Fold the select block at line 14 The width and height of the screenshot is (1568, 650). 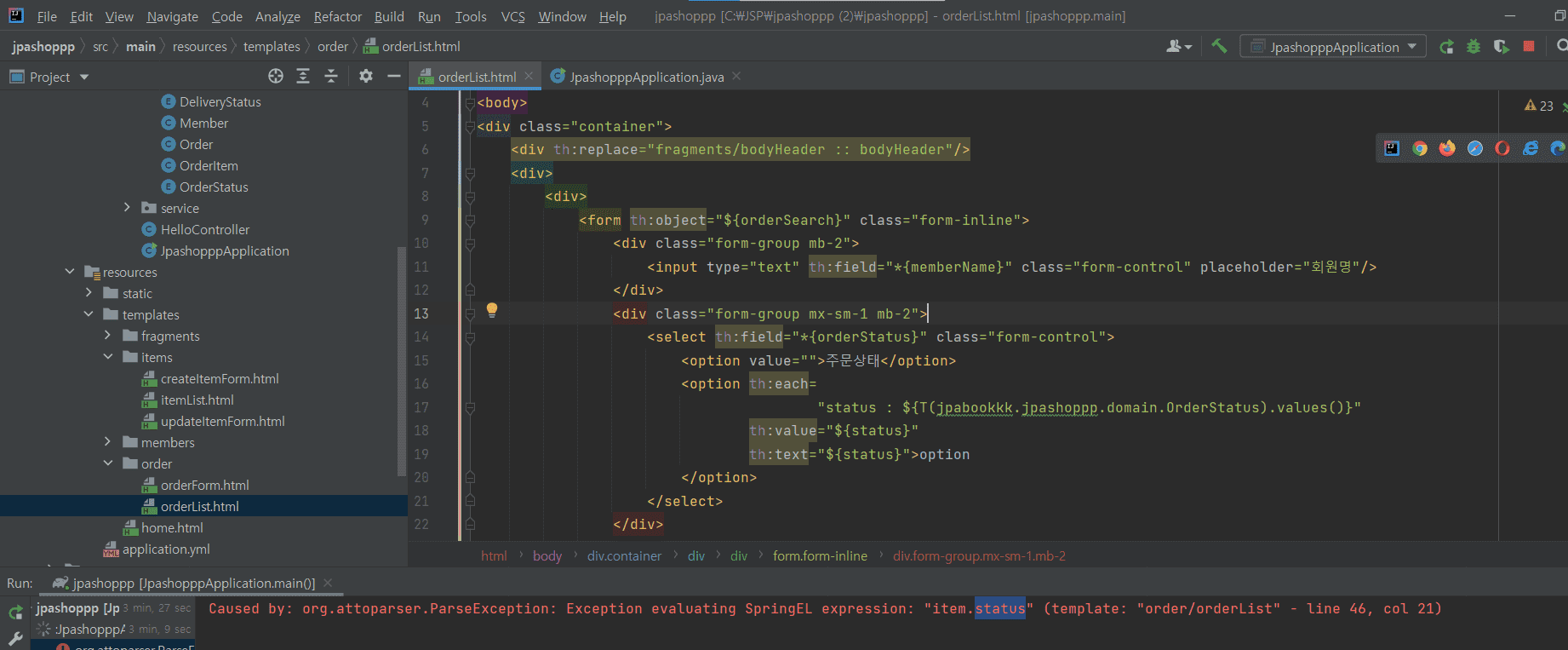(x=470, y=337)
